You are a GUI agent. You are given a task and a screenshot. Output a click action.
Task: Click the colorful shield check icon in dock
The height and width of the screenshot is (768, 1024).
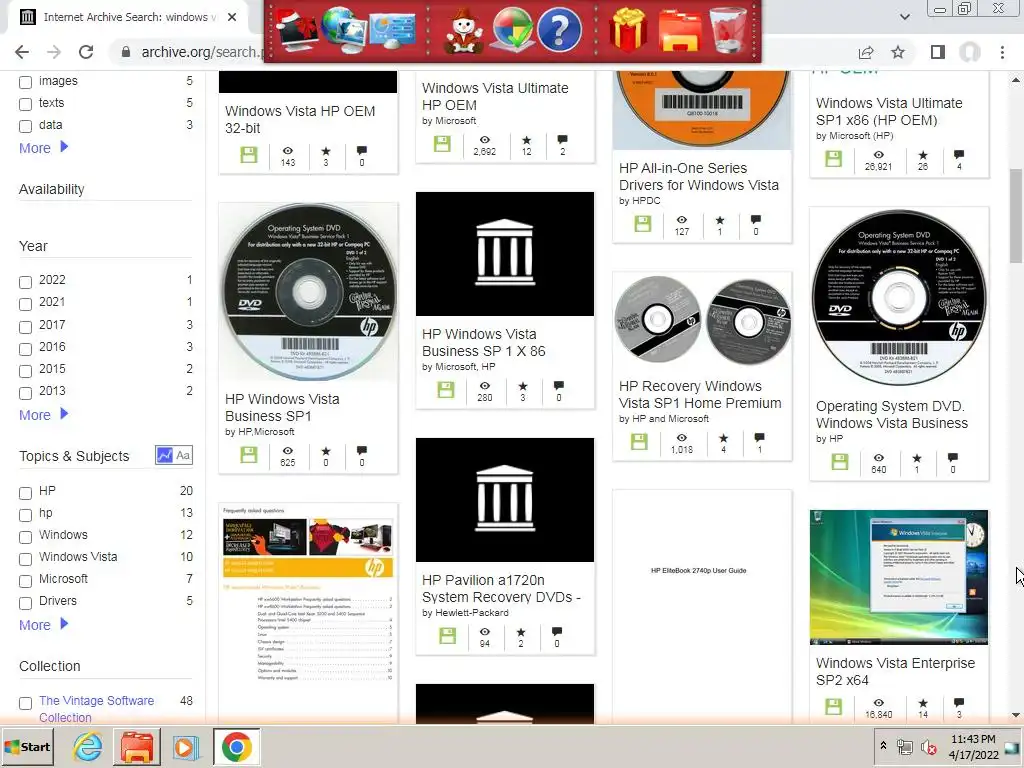point(512,29)
